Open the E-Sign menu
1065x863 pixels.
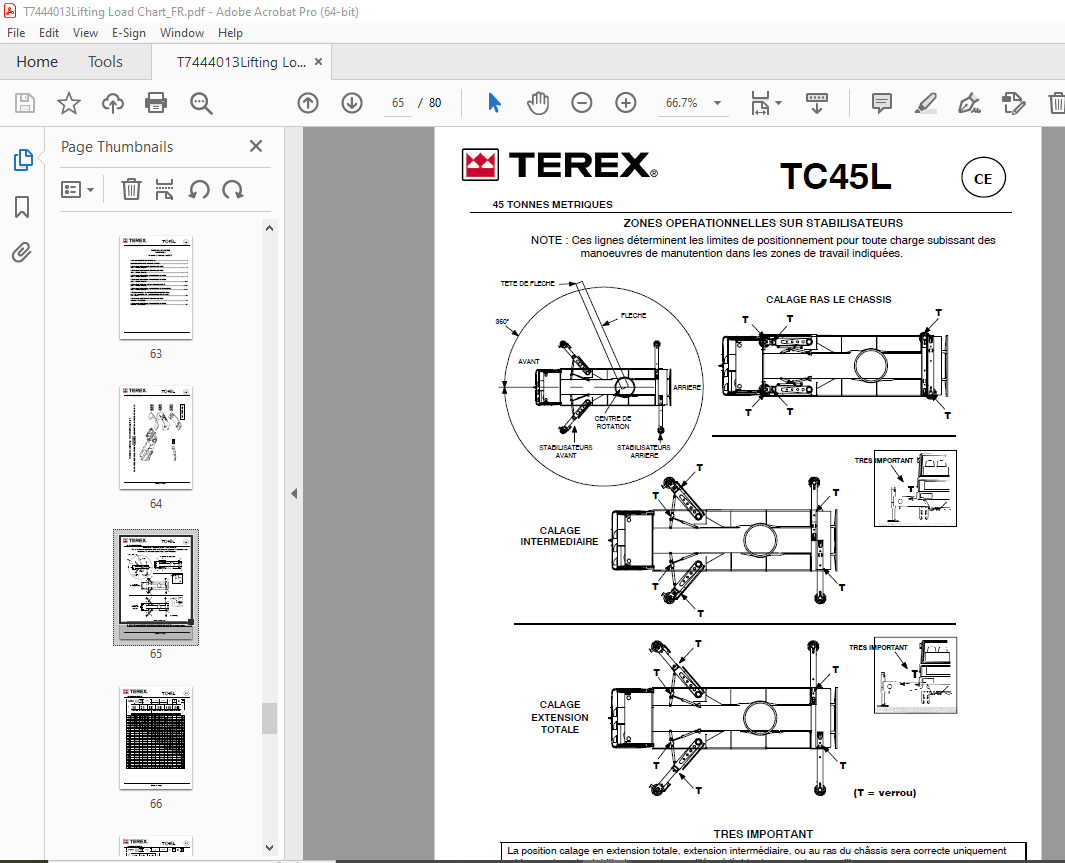[128, 33]
